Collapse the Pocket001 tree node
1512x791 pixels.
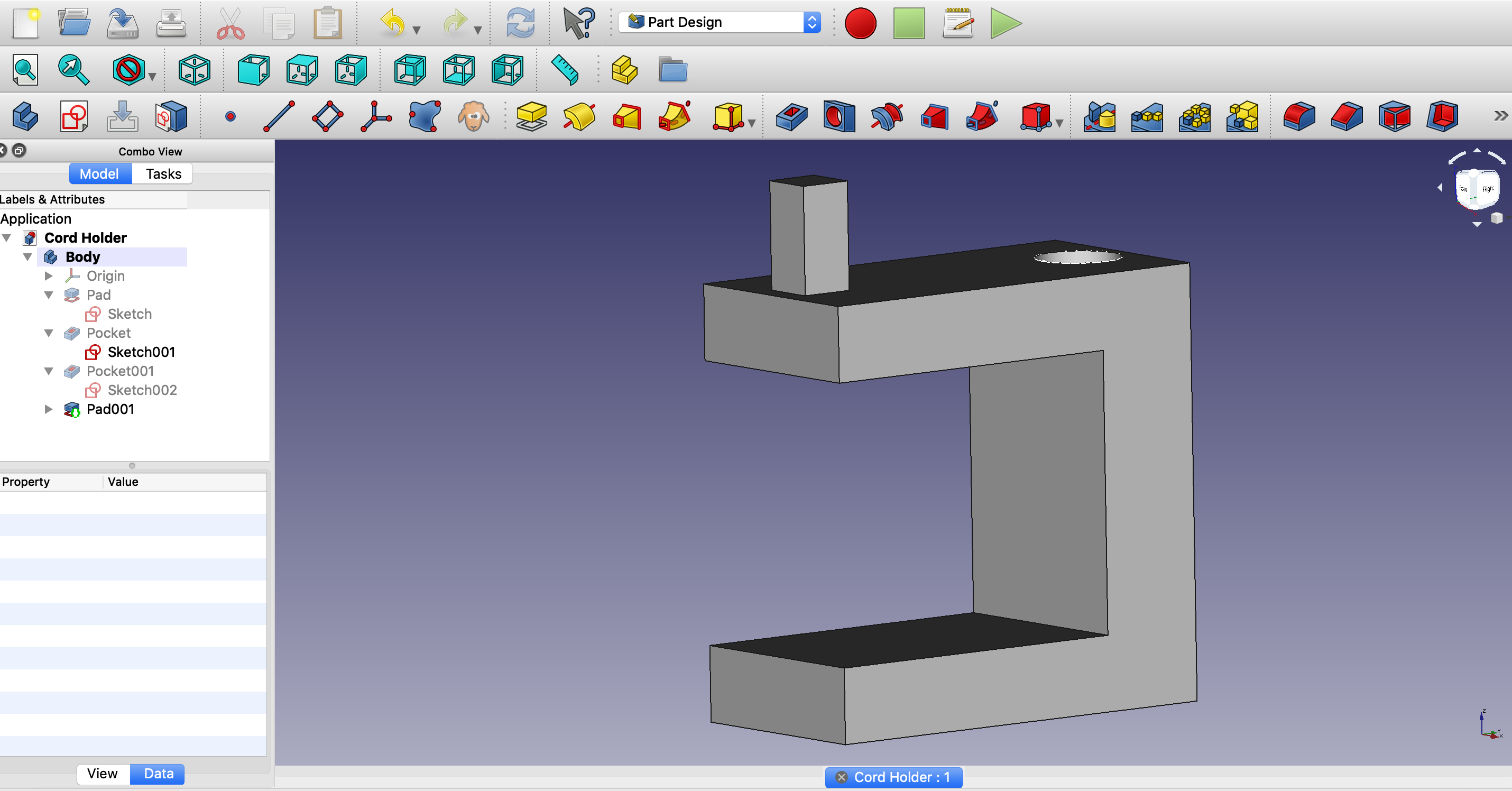(49, 371)
